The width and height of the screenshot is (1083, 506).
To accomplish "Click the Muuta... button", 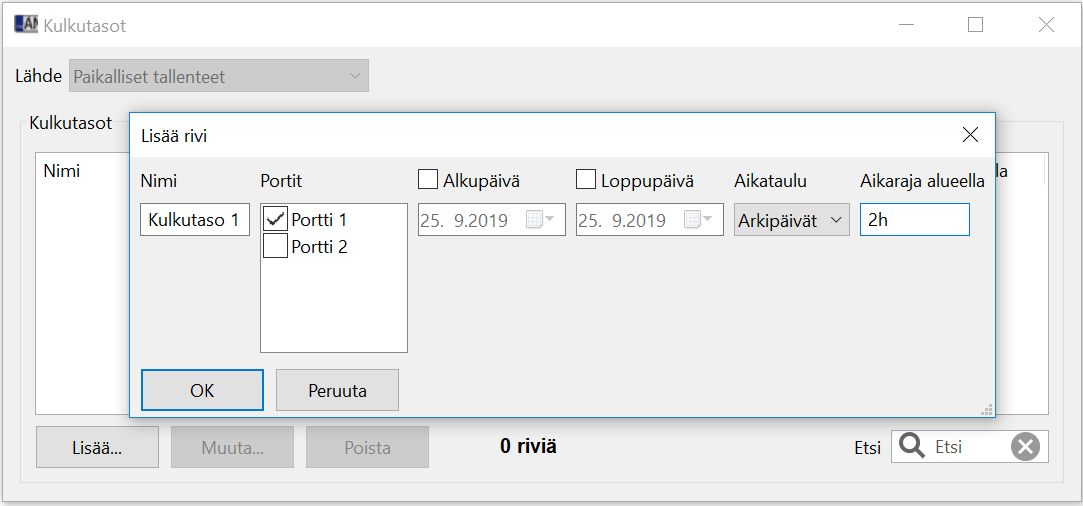I will 232,447.
